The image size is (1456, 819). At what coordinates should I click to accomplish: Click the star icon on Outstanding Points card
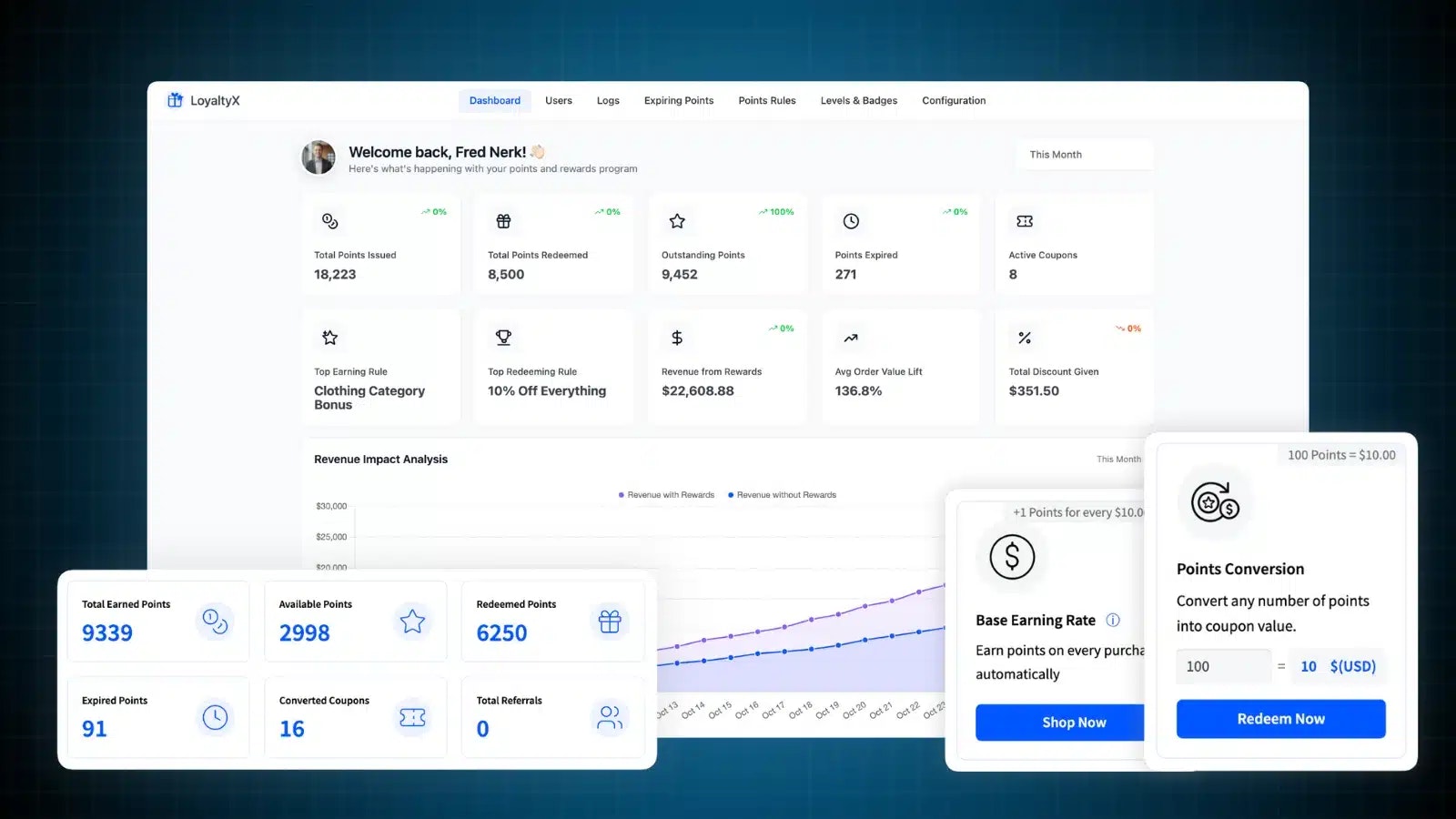click(676, 220)
